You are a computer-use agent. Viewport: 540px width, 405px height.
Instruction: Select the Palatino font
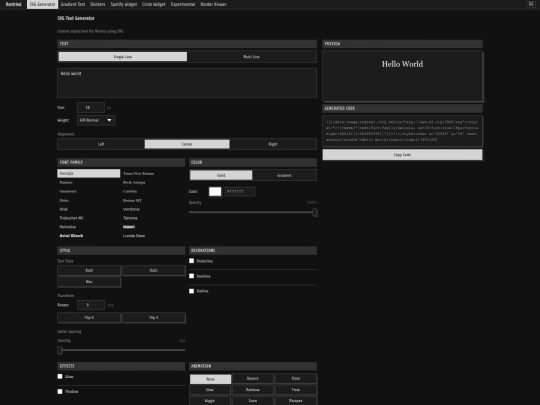(89, 182)
